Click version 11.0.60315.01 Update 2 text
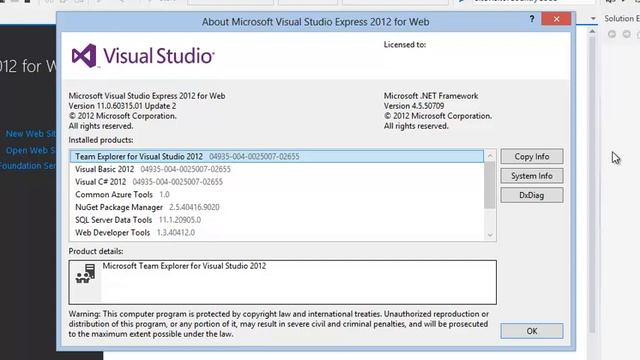 (122, 106)
